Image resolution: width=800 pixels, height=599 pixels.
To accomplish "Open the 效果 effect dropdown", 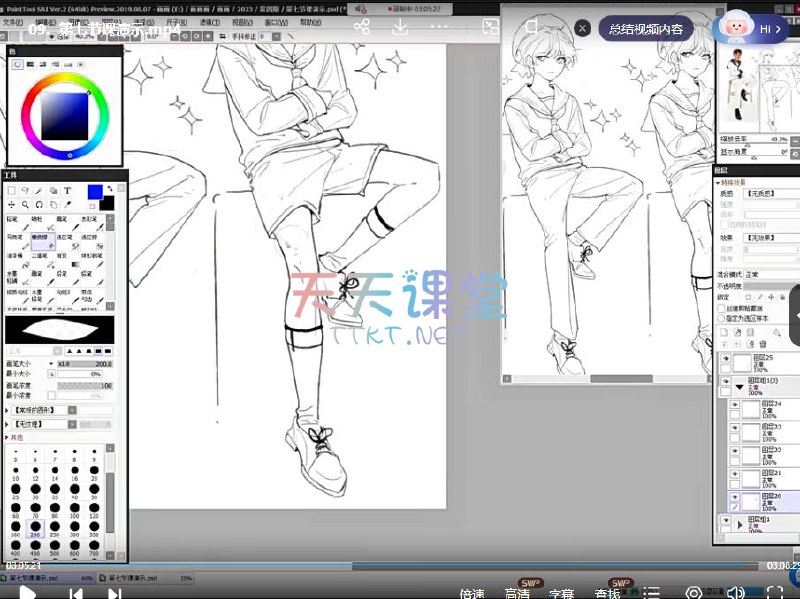I will [x=772, y=238].
